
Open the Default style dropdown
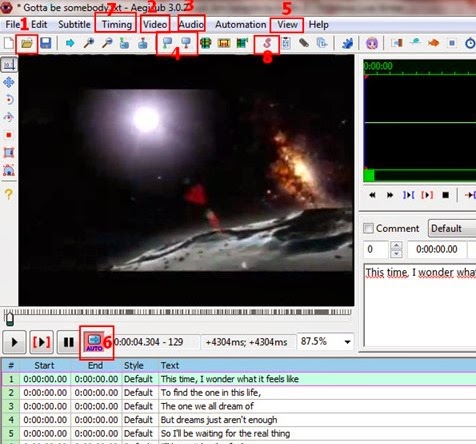(452, 228)
